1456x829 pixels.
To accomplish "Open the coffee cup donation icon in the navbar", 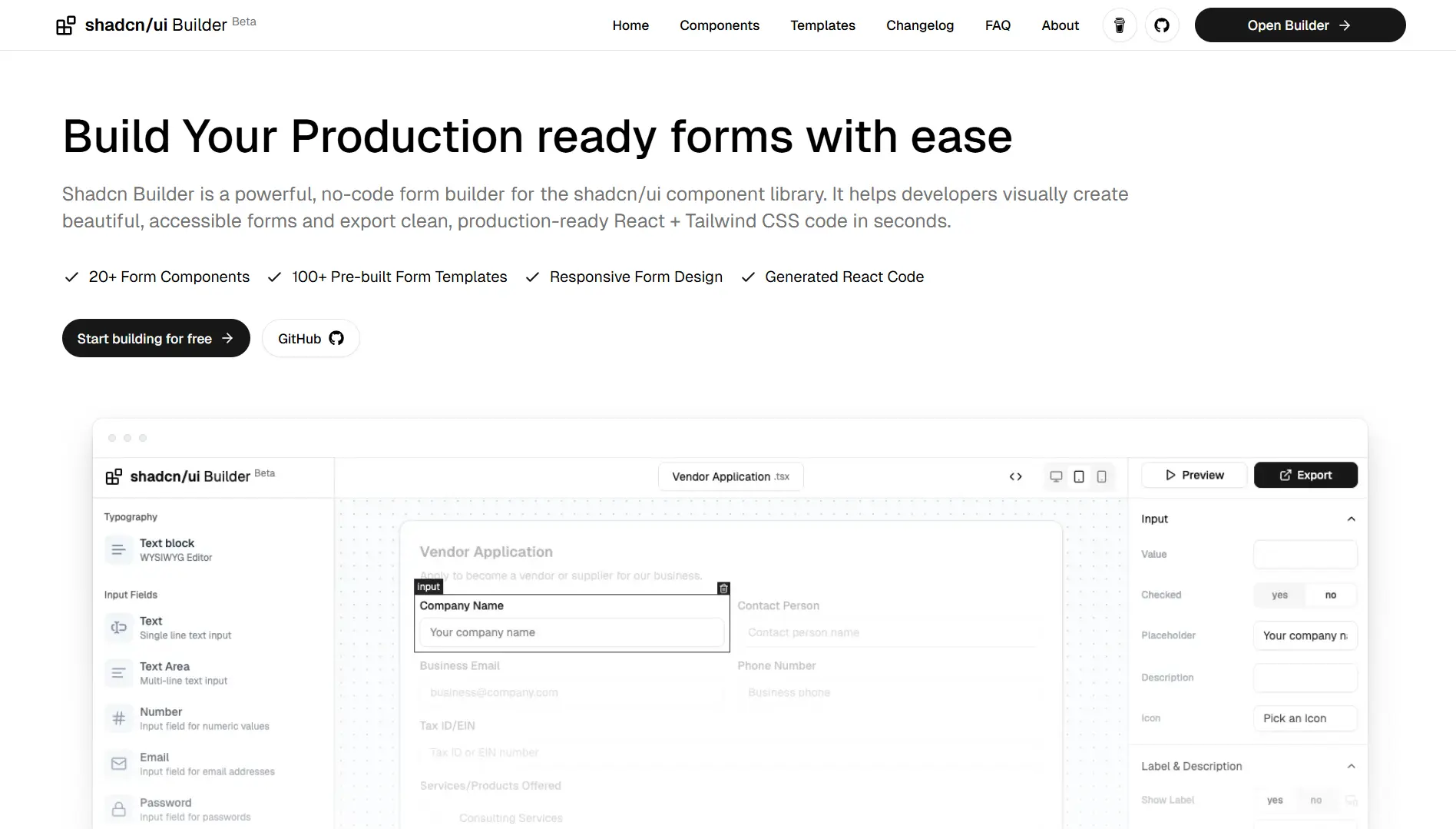I will click(1120, 25).
